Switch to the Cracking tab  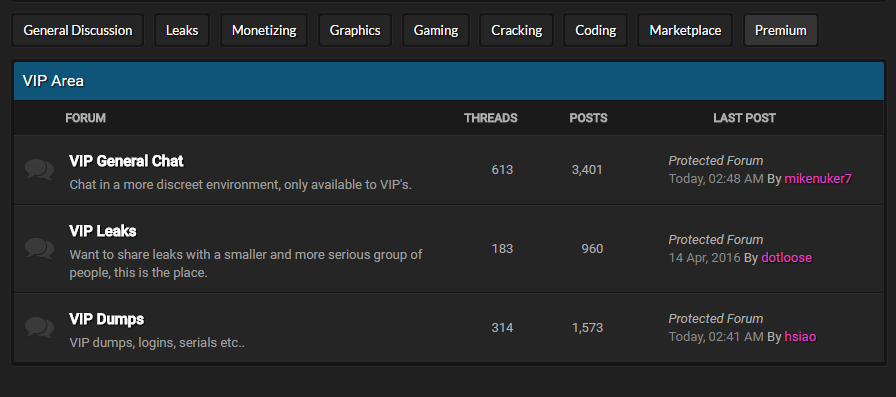coord(517,30)
